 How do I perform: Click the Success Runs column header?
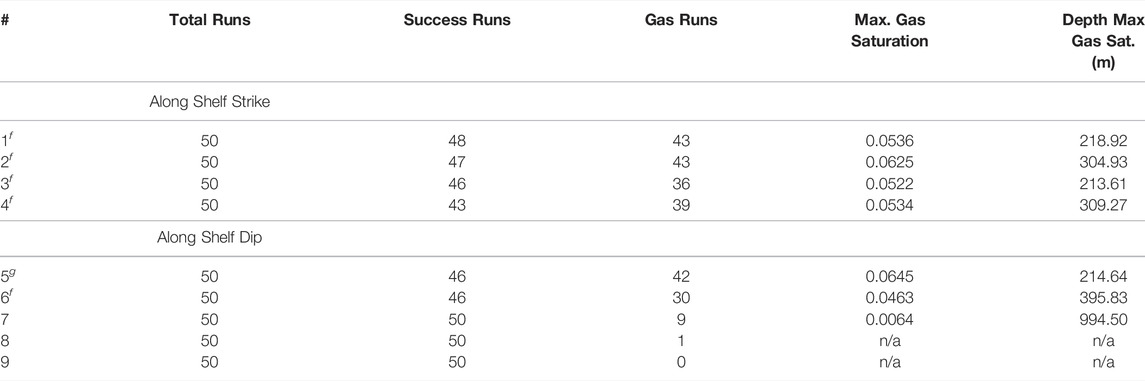[457, 20]
